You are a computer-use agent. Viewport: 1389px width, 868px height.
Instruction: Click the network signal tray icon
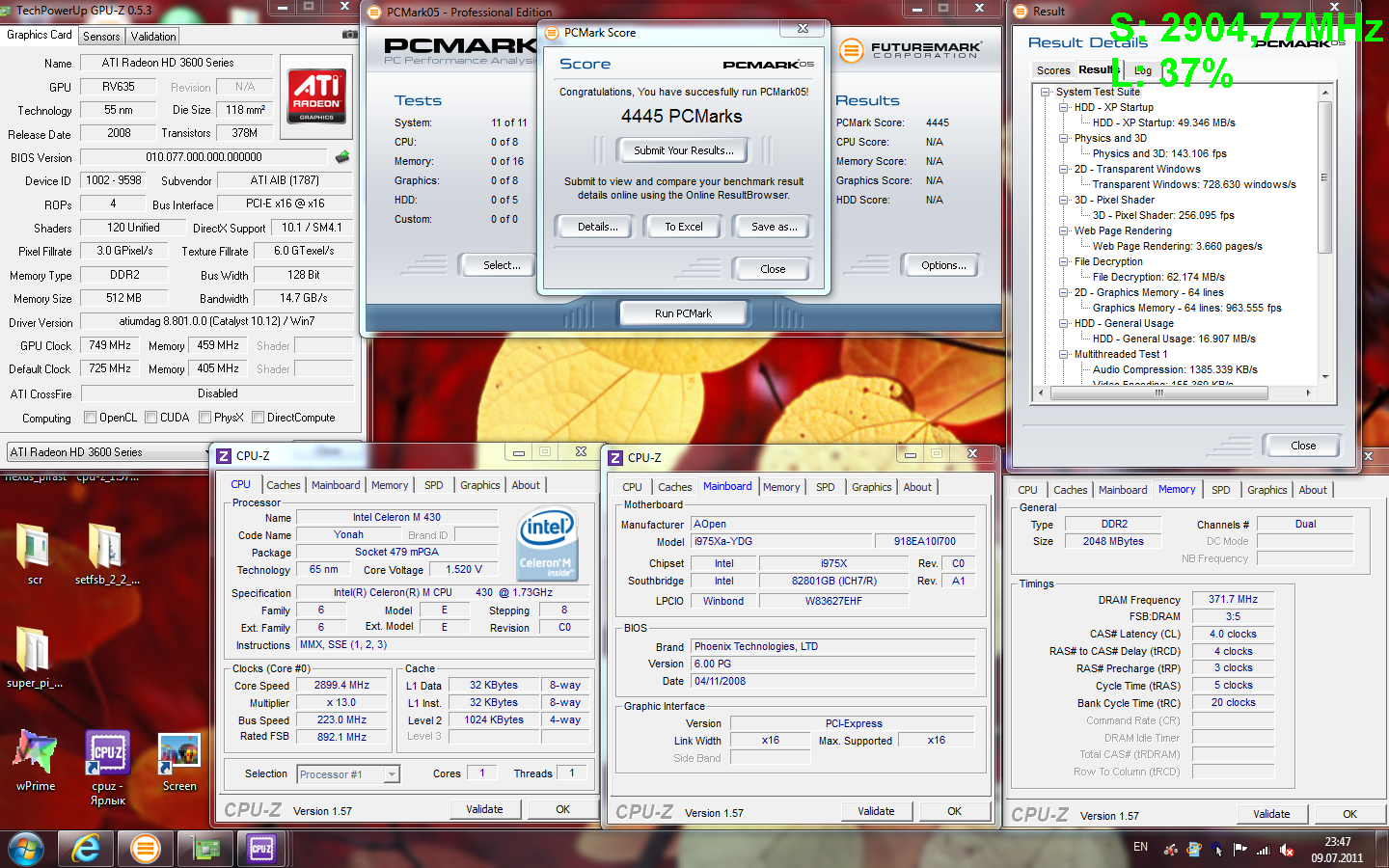[x=1264, y=850]
